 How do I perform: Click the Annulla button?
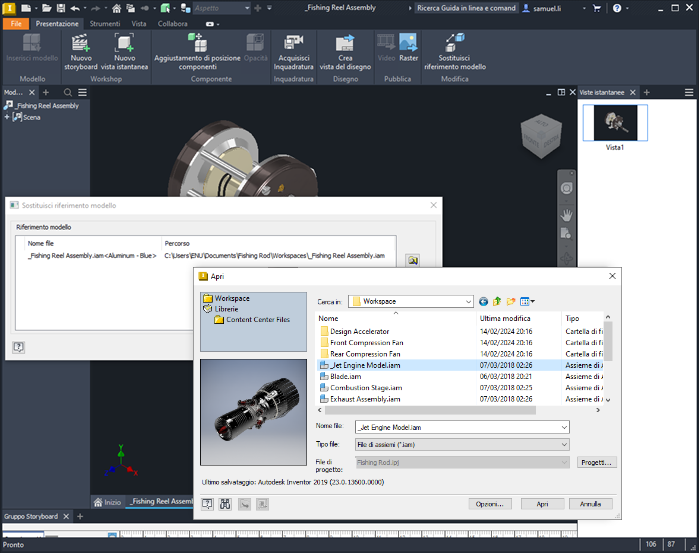coord(591,504)
